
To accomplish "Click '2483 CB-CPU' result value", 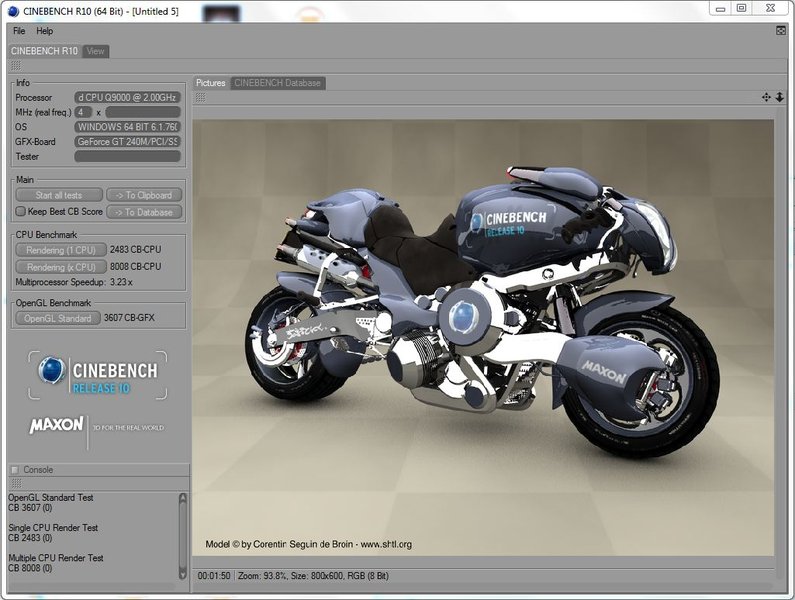I will click(x=135, y=250).
